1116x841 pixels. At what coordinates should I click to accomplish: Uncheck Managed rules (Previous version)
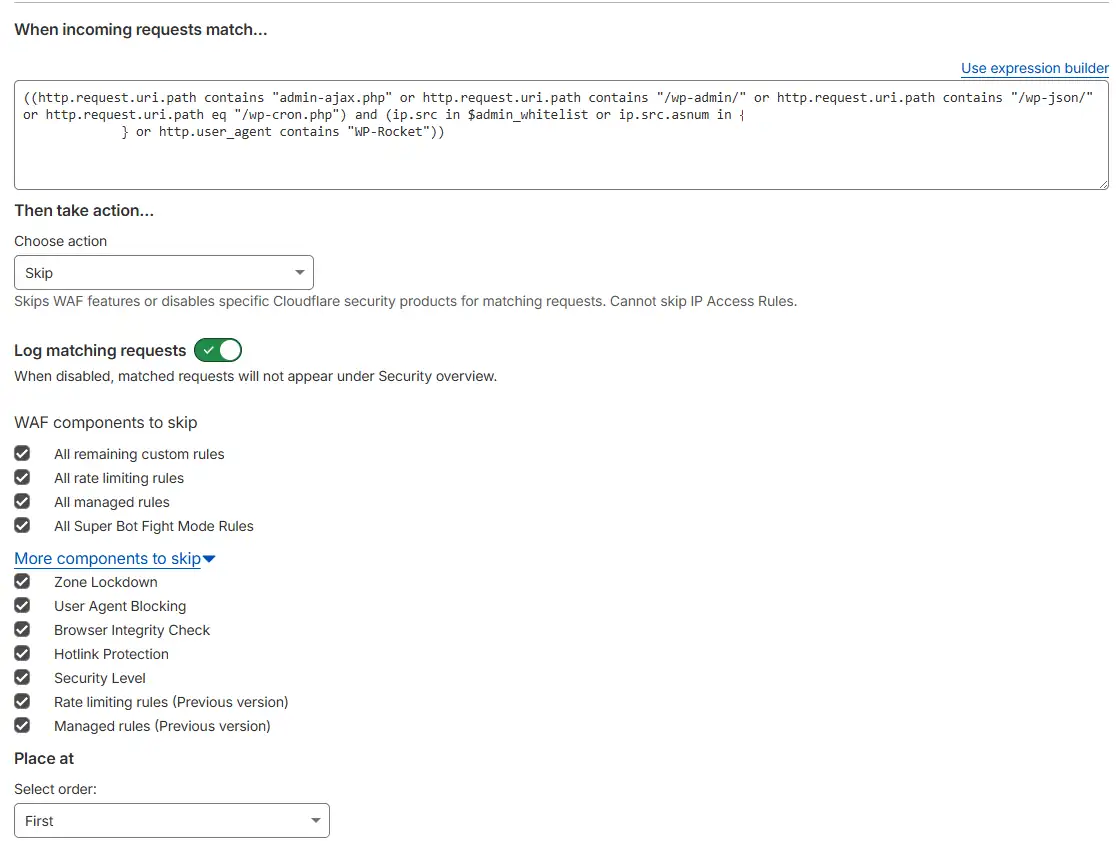click(x=22, y=726)
